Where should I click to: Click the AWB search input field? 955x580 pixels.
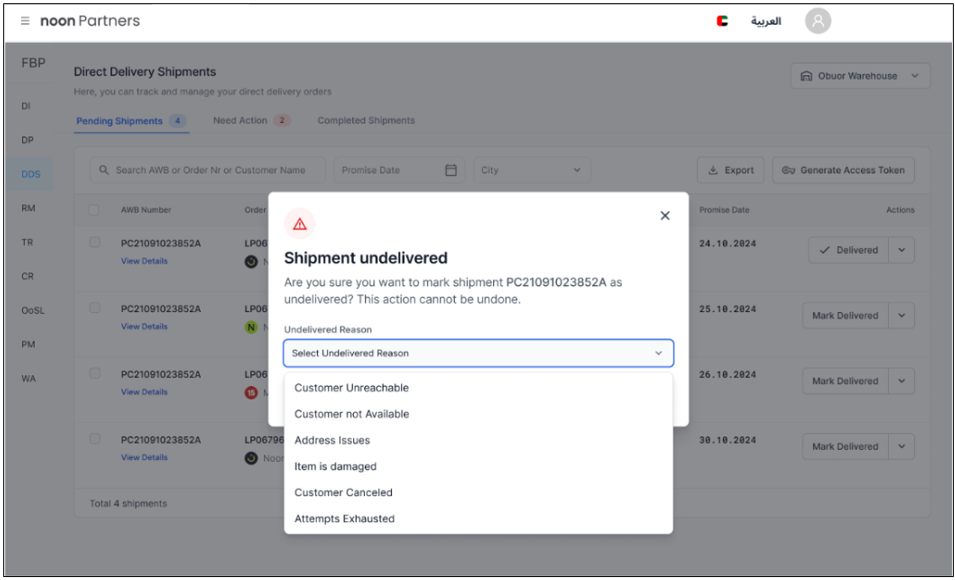(215, 170)
